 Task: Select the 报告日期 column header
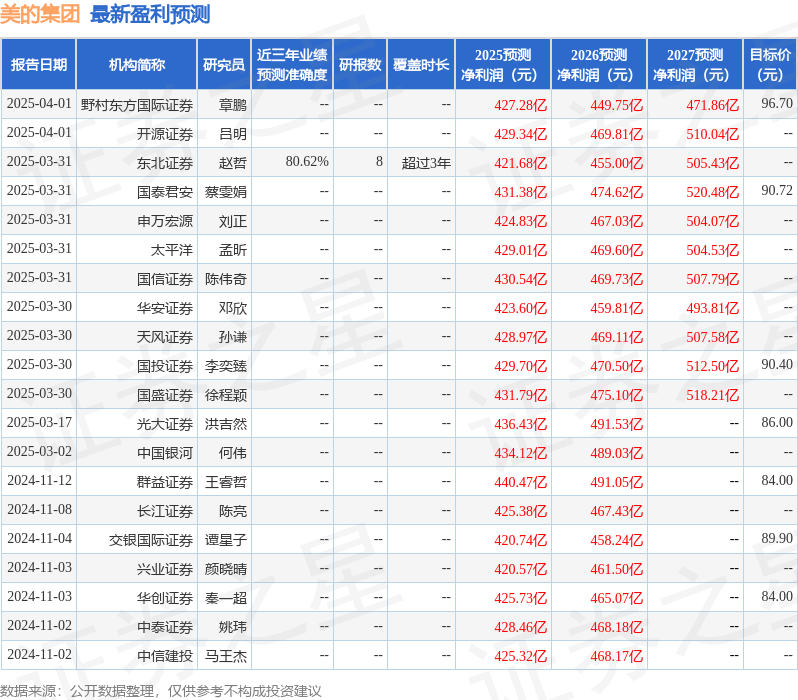click(x=39, y=65)
